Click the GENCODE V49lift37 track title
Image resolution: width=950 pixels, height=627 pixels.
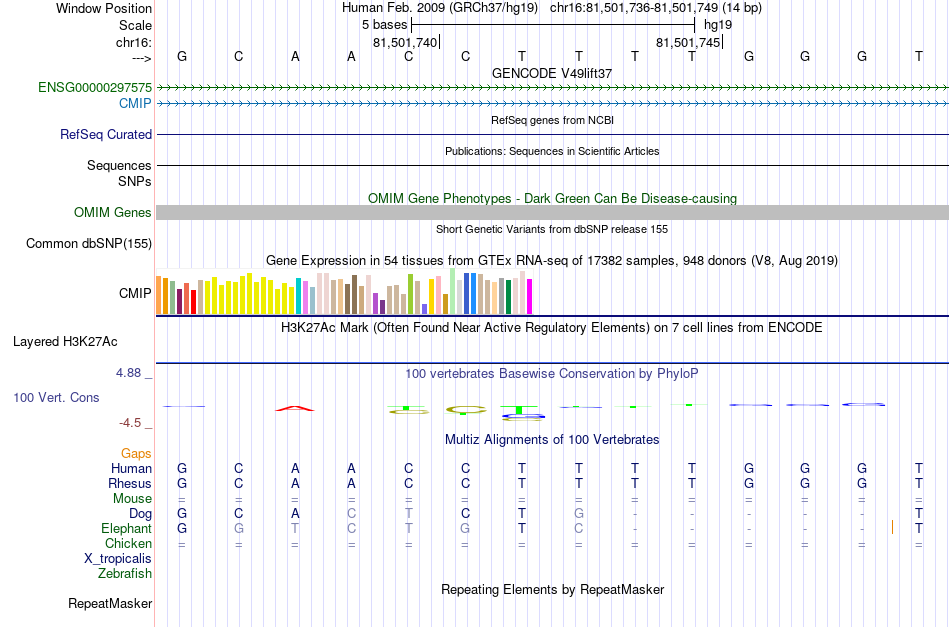(552, 73)
